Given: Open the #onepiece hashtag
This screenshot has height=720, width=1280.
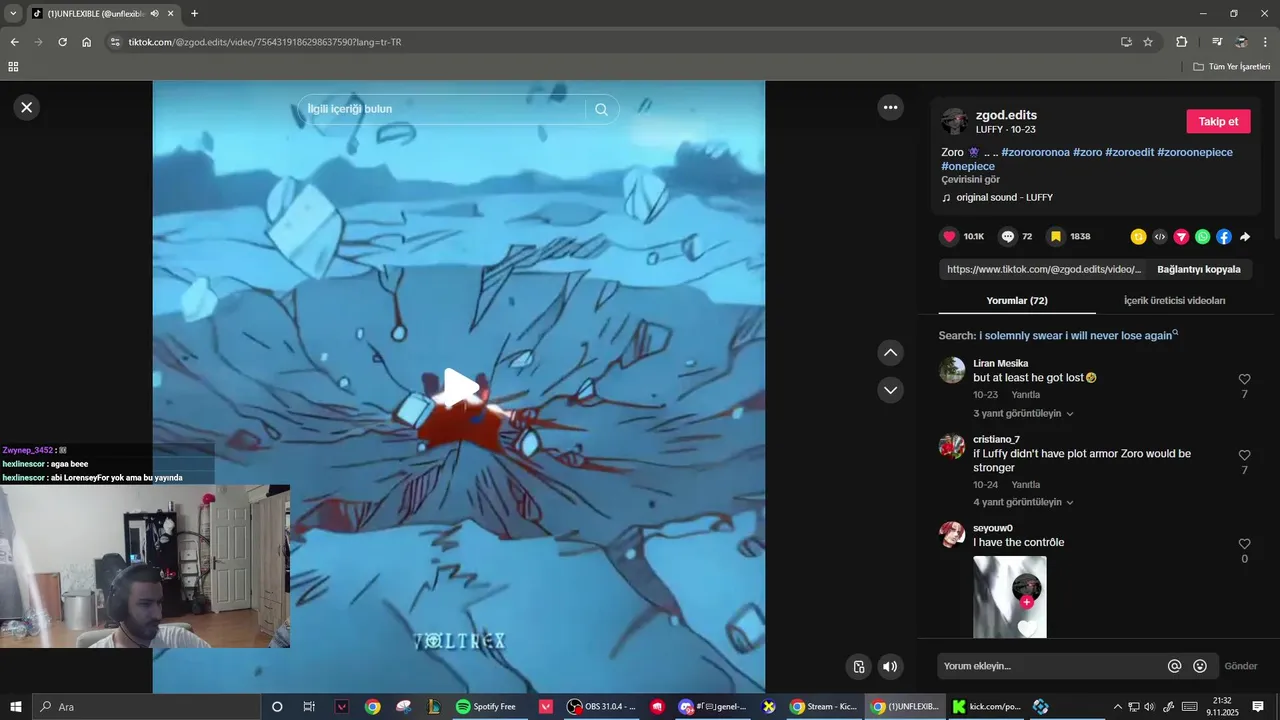Looking at the screenshot, I should 968,166.
